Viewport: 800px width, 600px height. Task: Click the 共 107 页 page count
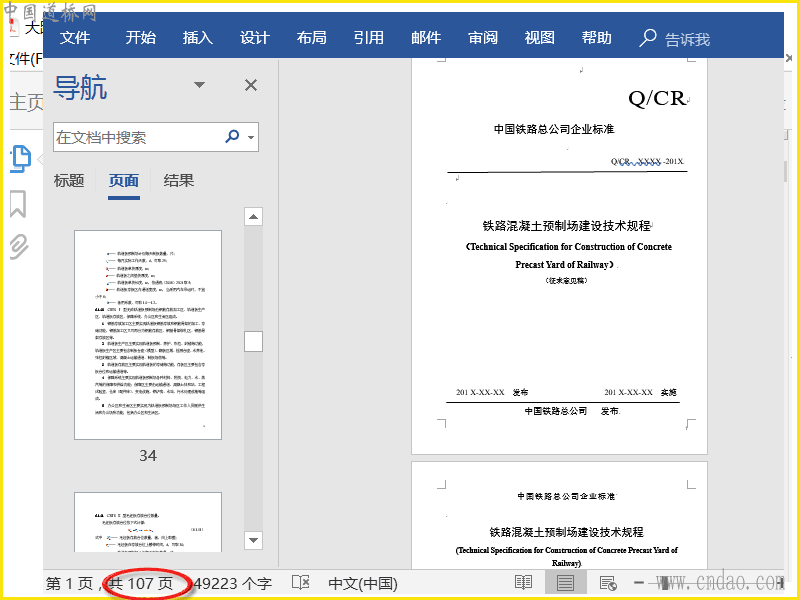pos(141,583)
